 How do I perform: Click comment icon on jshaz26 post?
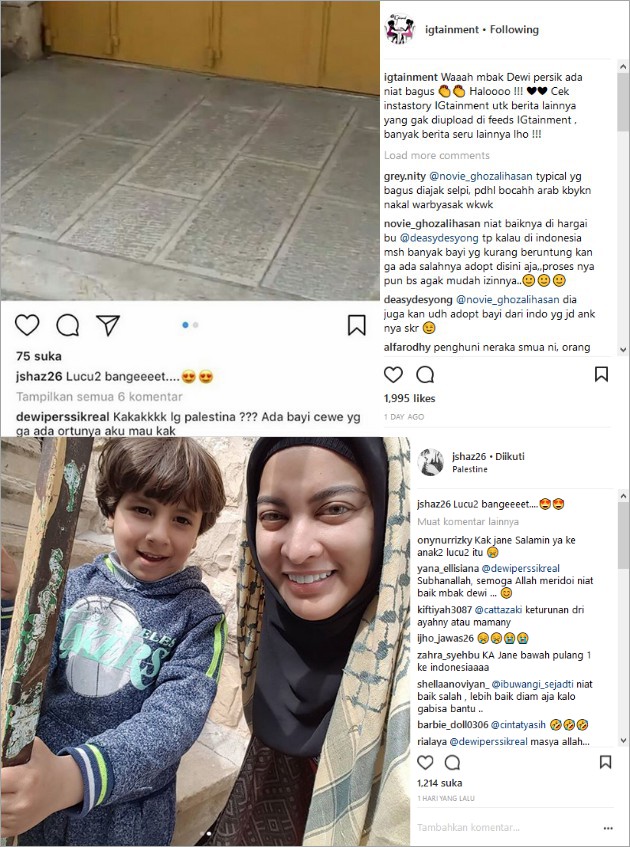click(x=452, y=762)
